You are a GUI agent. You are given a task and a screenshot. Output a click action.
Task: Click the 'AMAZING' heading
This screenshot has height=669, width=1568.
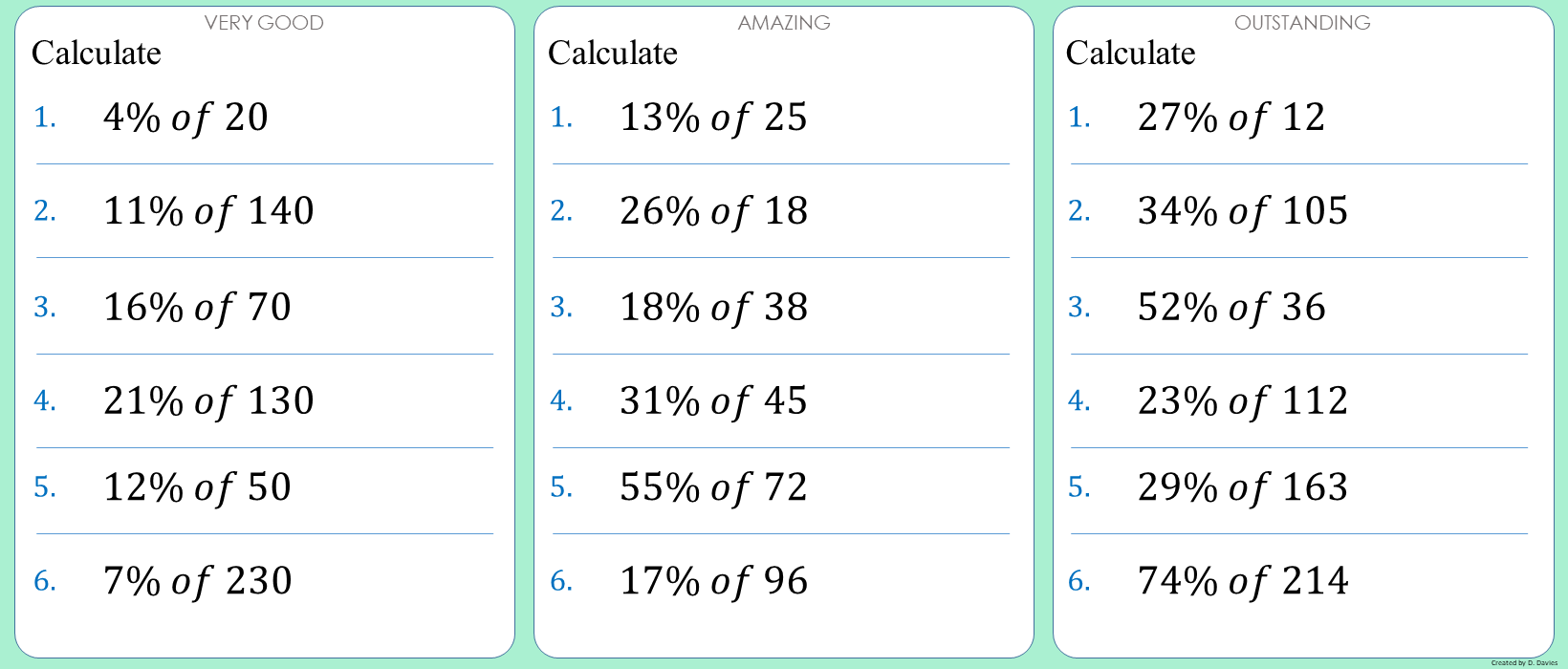point(784,23)
